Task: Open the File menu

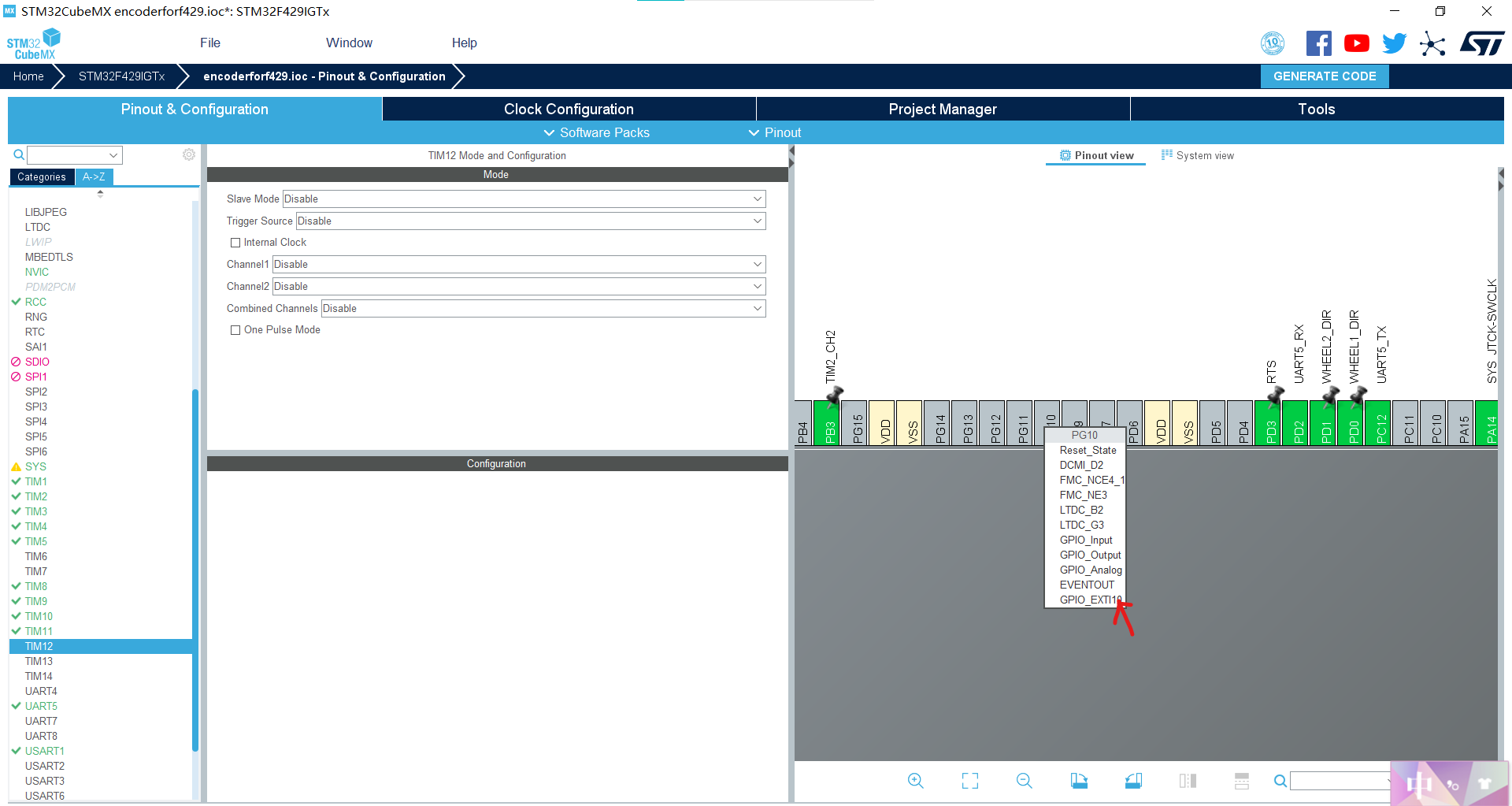Action: [210, 43]
